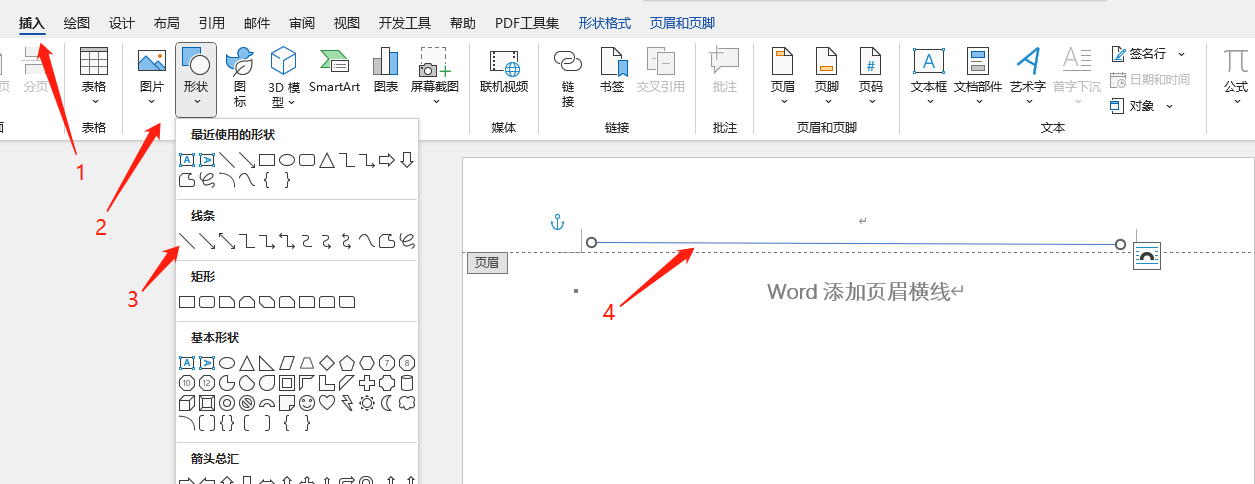Select the Cloud shape
Viewport: 1255px width, 484px height.
pyautogui.click(x=407, y=403)
